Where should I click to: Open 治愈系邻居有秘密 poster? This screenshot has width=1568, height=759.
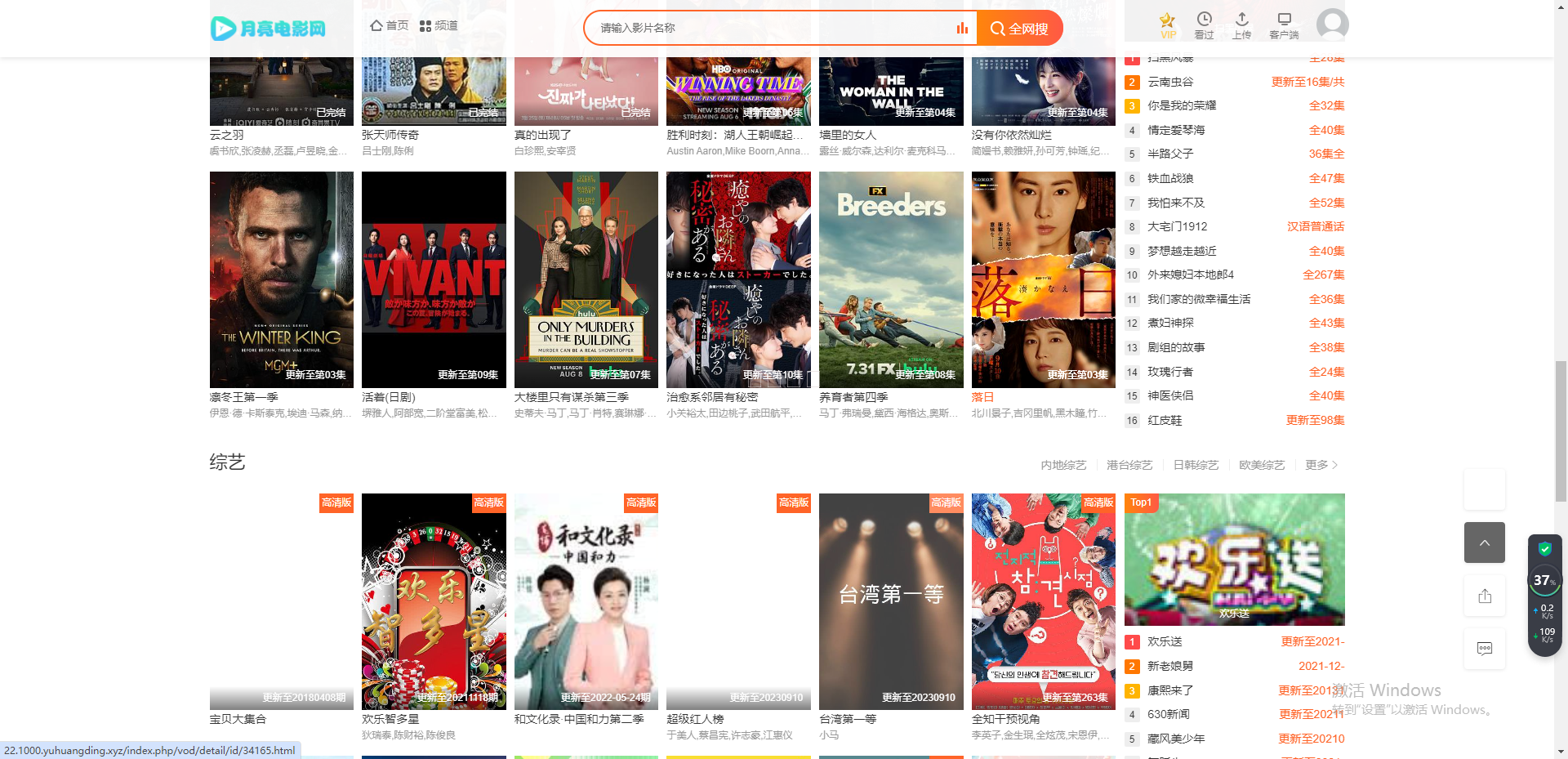coord(738,279)
